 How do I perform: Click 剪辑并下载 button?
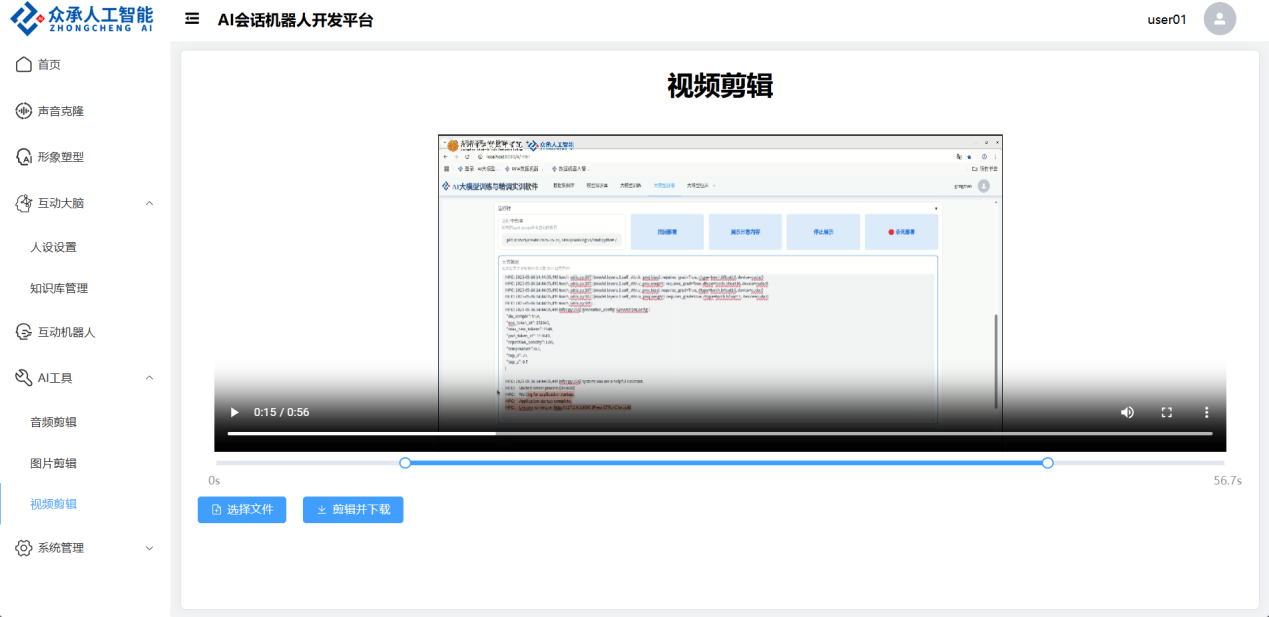[353, 510]
